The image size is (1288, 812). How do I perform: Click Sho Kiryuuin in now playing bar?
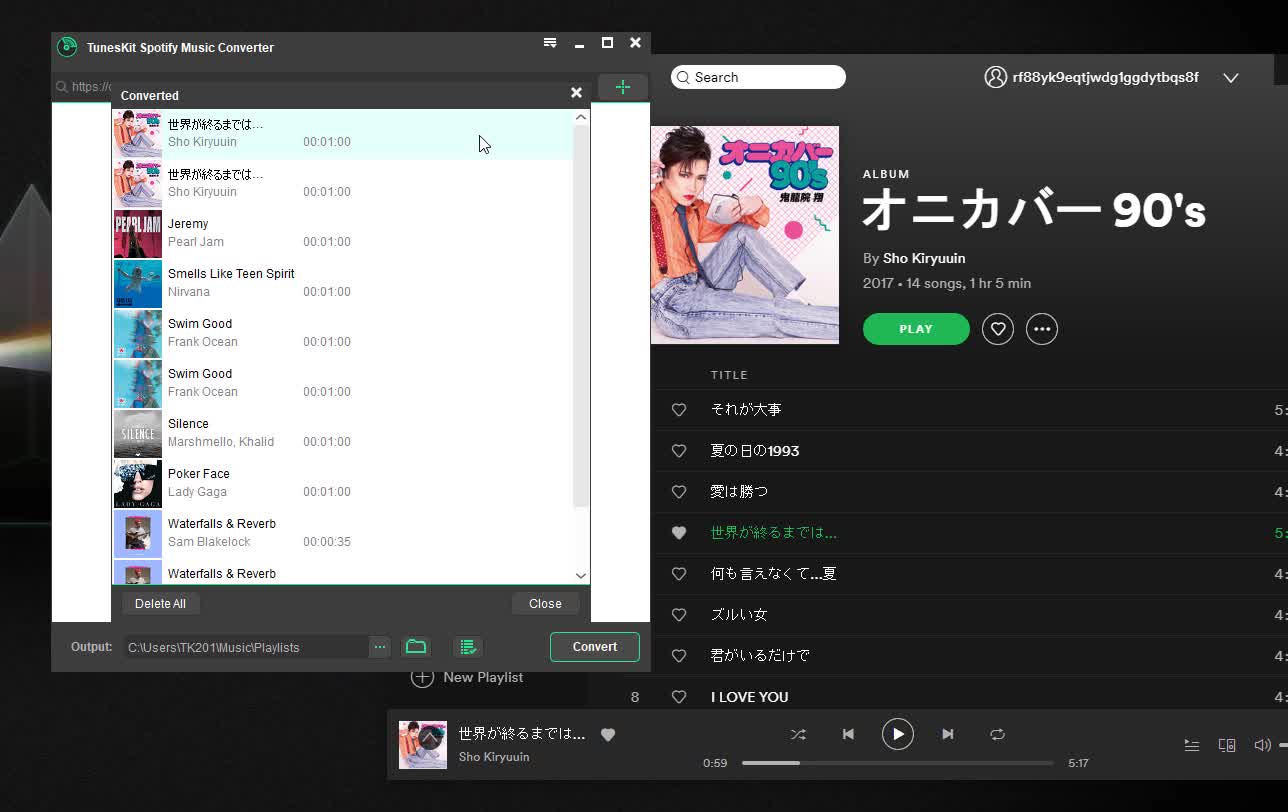[x=494, y=757]
